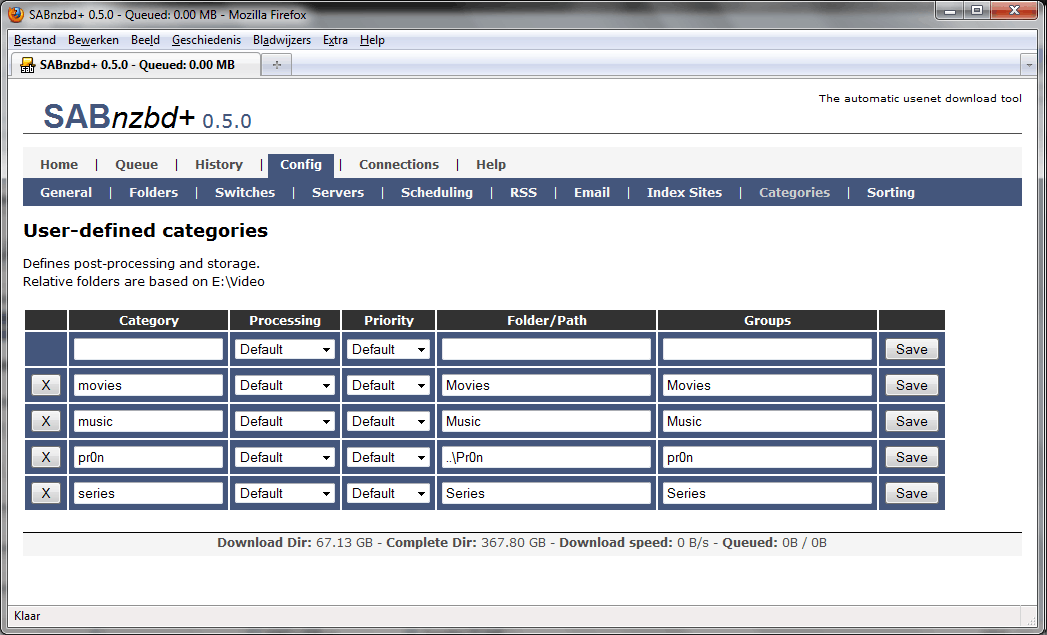Viewport: 1047px width, 635px height.
Task: Select the Config tab
Action: tap(300, 165)
